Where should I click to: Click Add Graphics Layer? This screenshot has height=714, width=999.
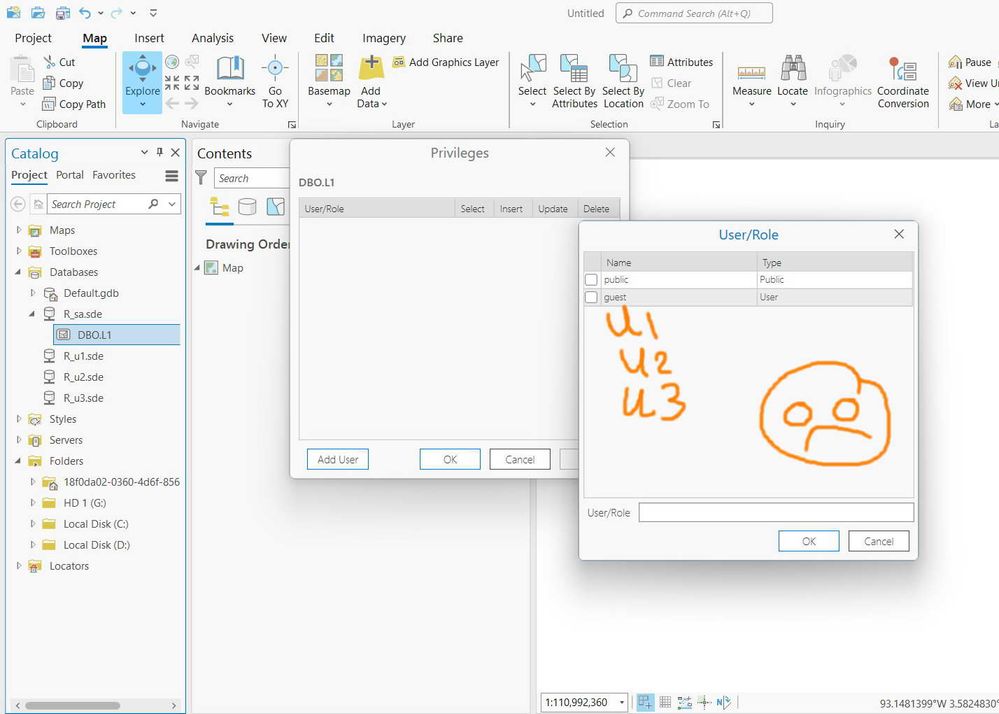[446, 62]
